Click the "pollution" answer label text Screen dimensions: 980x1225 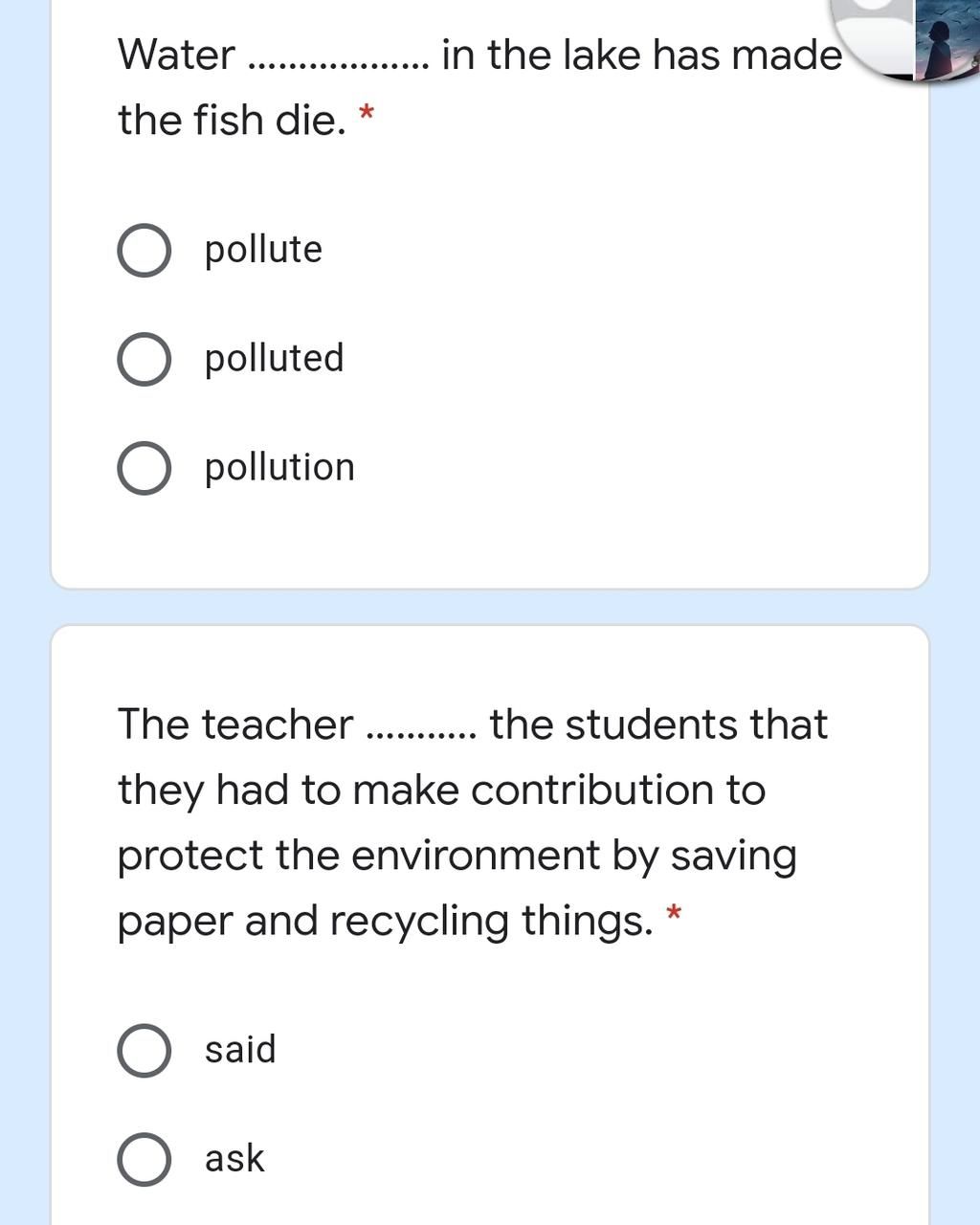click(x=279, y=468)
